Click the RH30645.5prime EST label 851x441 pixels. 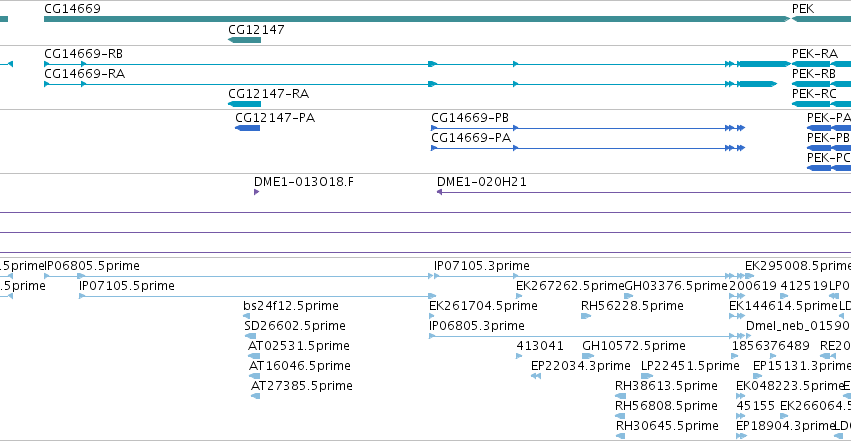coord(667,426)
